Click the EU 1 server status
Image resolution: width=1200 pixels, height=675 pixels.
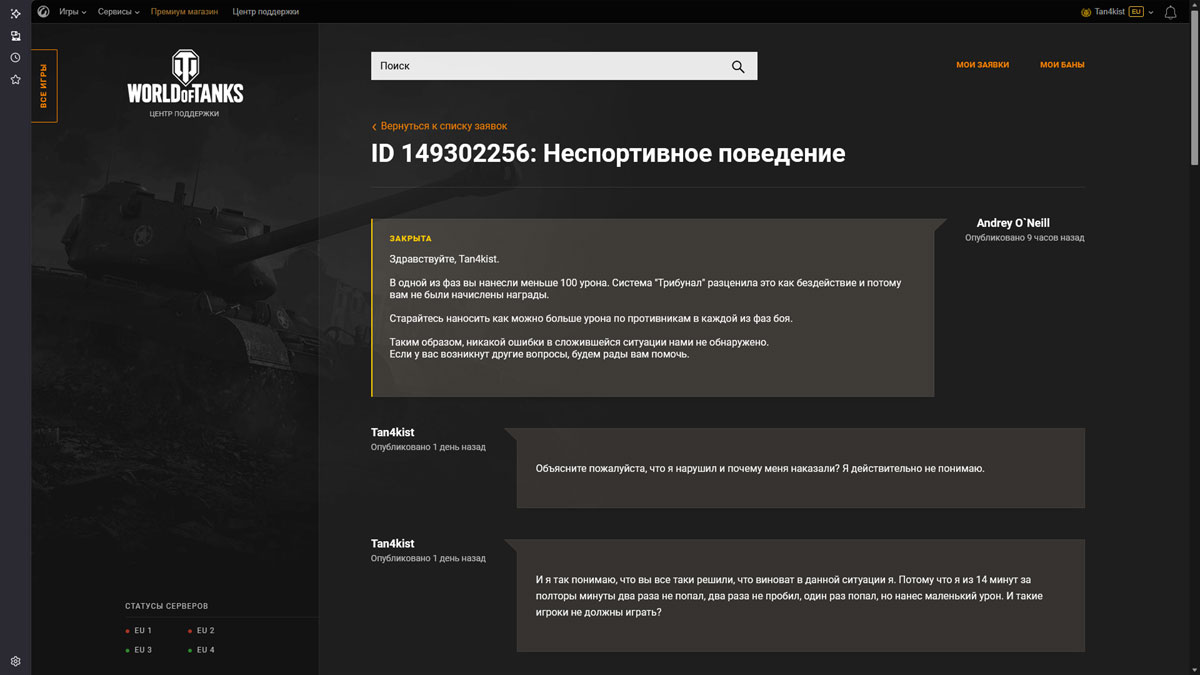(139, 631)
